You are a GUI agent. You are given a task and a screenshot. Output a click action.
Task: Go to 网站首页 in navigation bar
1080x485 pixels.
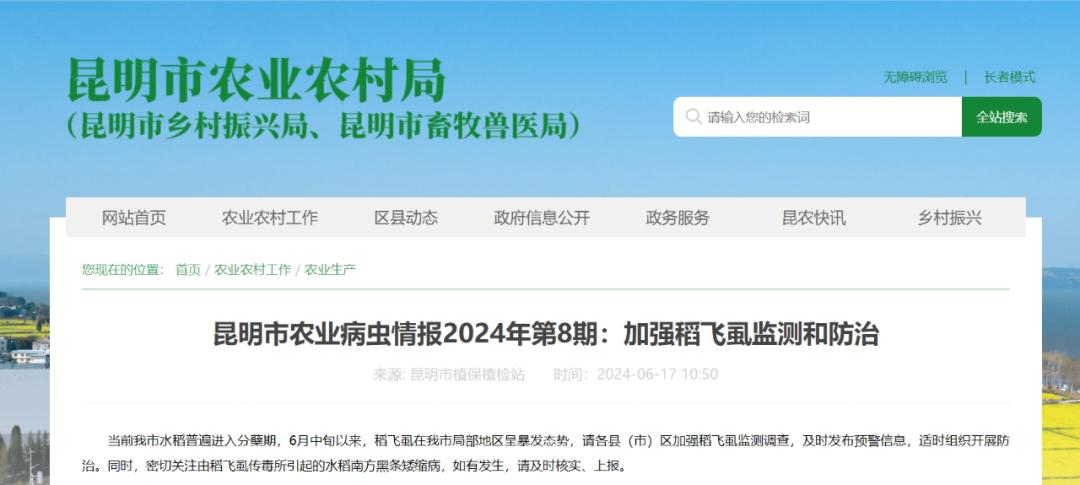pyautogui.click(x=134, y=218)
